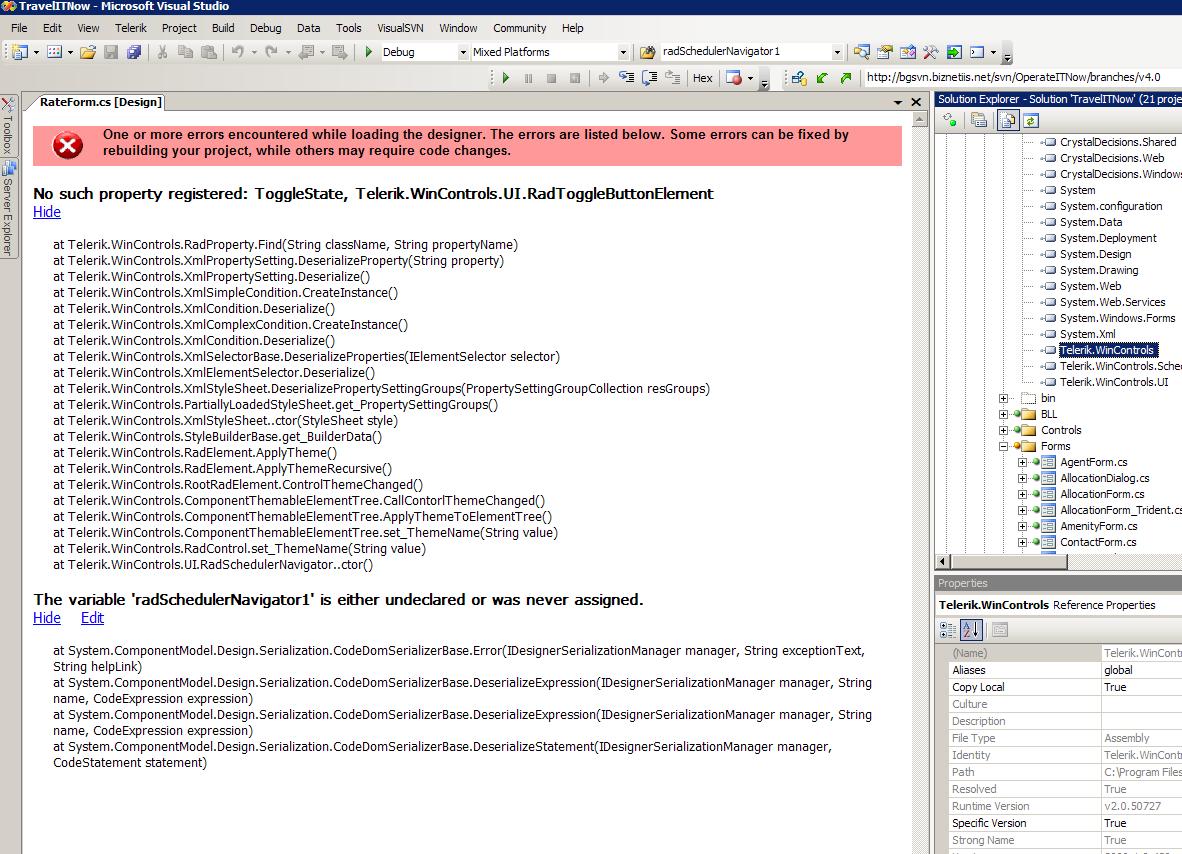The height and width of the screenshot is (854, 1182).
Task: Click the Find in Files binoculars icon
Action: point(647,52)
